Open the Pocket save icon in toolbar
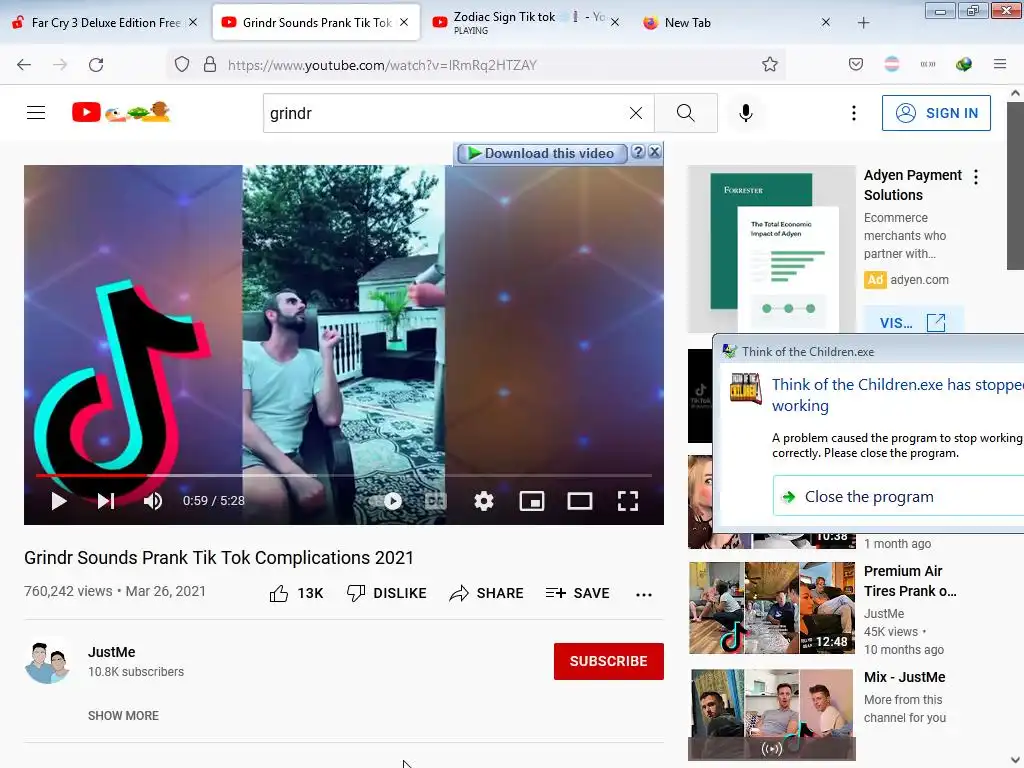 [856, 64]
